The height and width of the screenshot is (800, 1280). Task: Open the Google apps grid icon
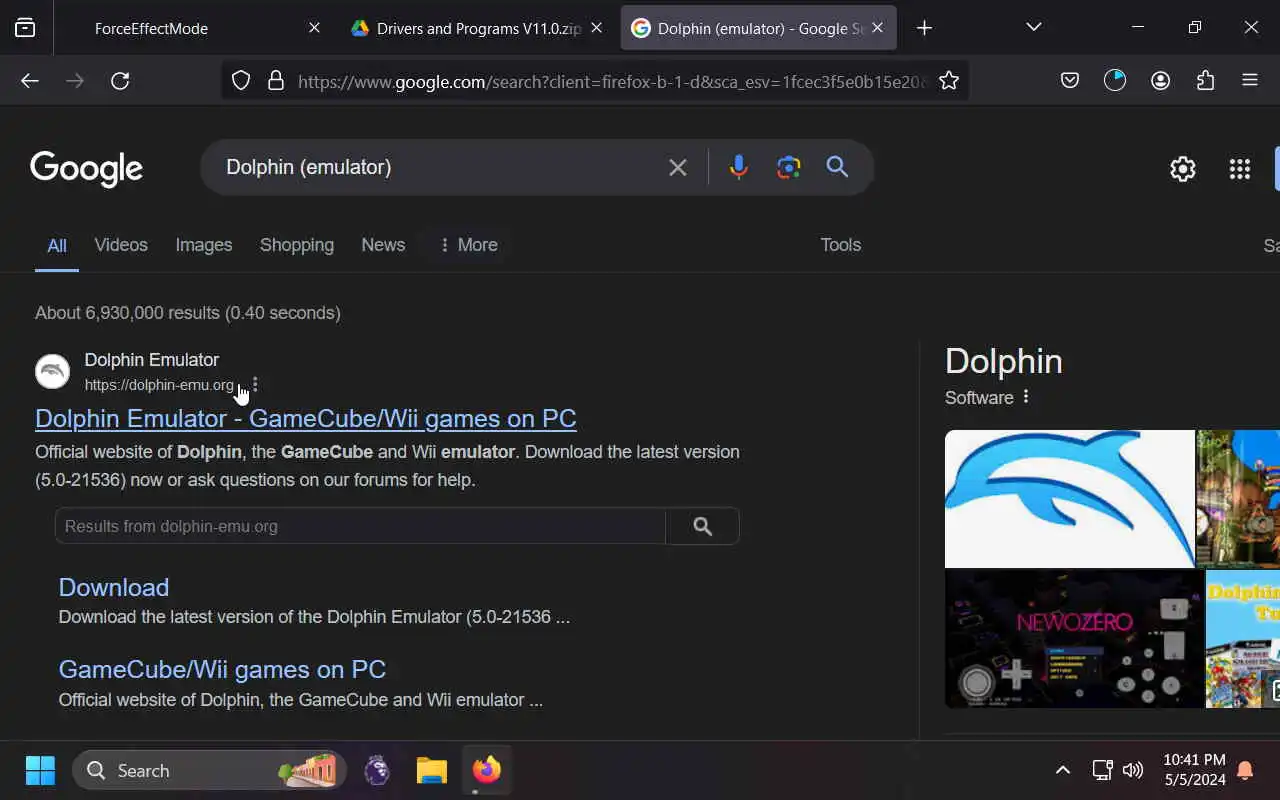point(1240,169)
